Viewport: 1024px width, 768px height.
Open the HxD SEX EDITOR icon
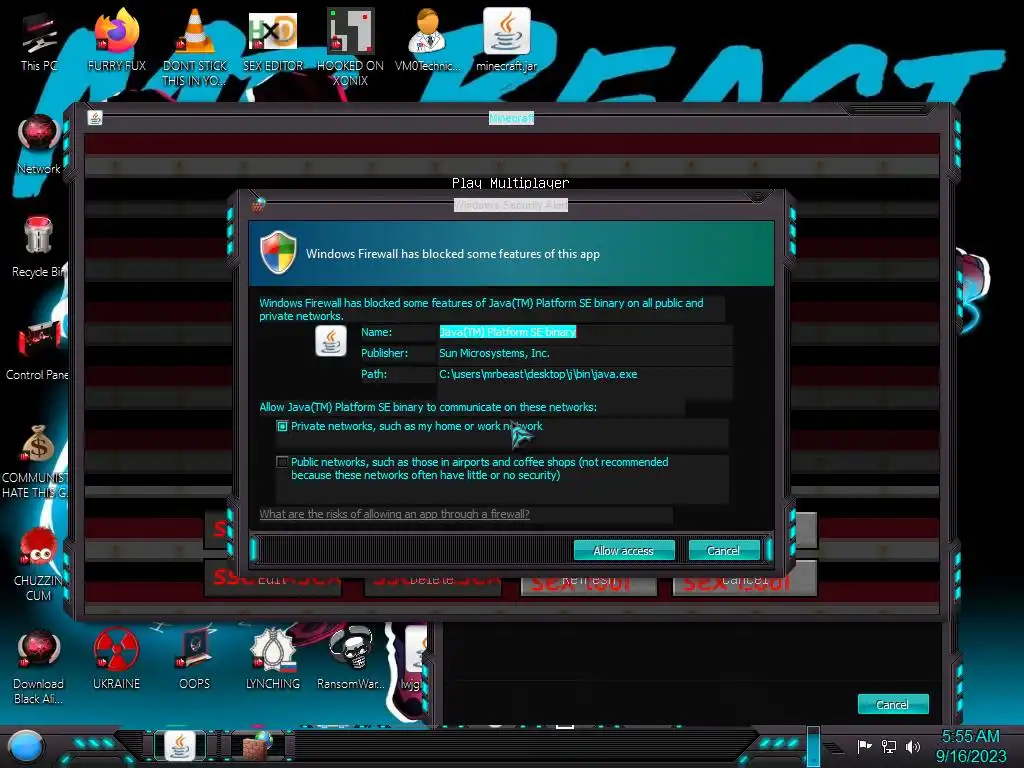tap(273, 42)
